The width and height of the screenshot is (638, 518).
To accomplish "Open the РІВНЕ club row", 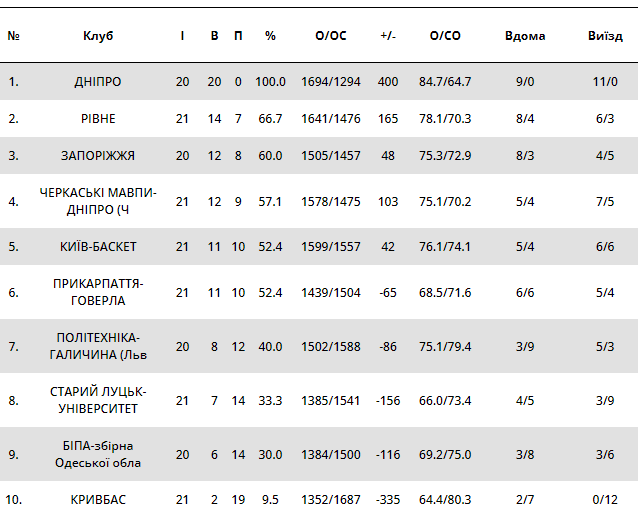I will (98, 119).
